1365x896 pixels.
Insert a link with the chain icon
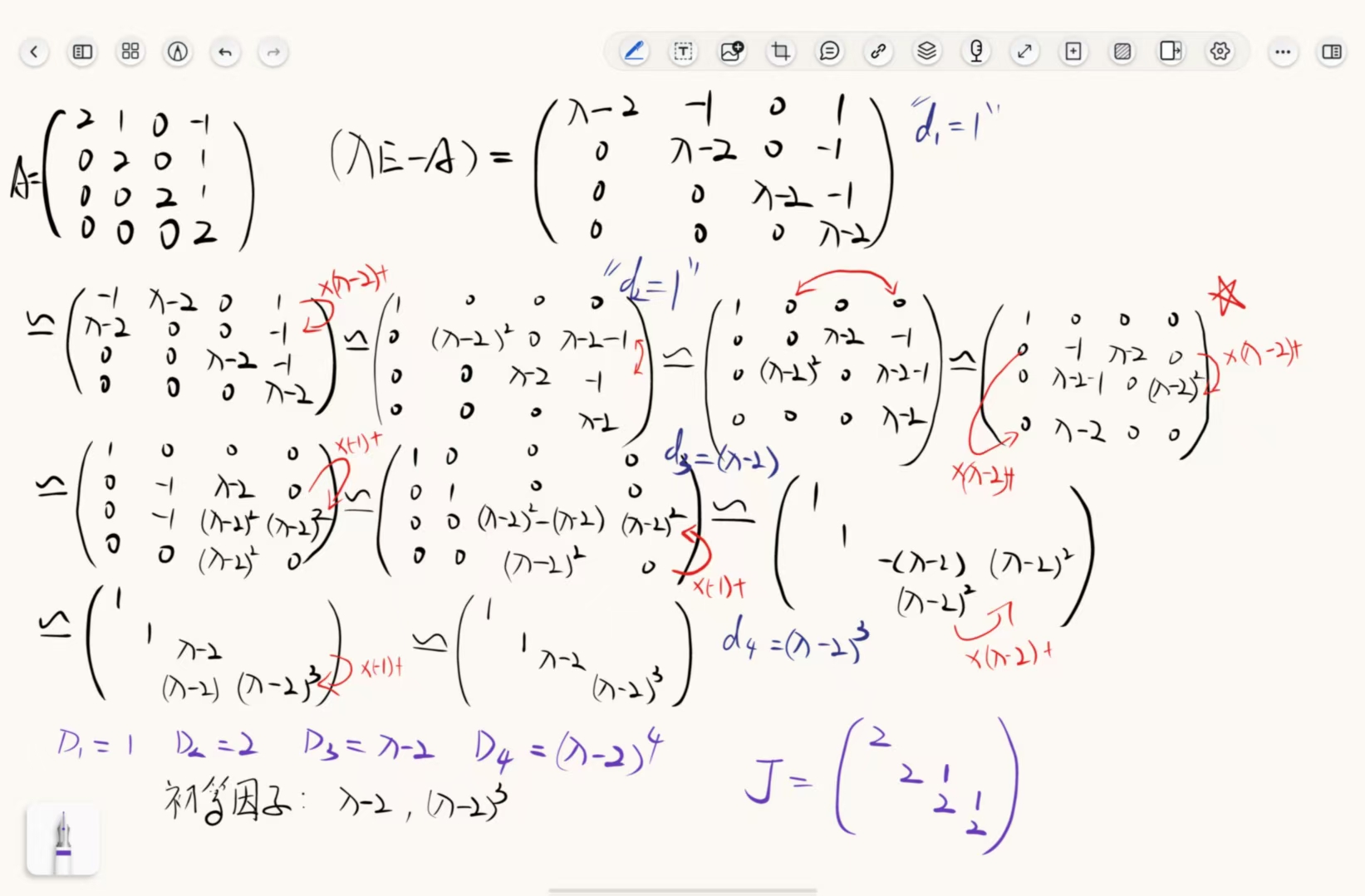[x=878, y=51]
